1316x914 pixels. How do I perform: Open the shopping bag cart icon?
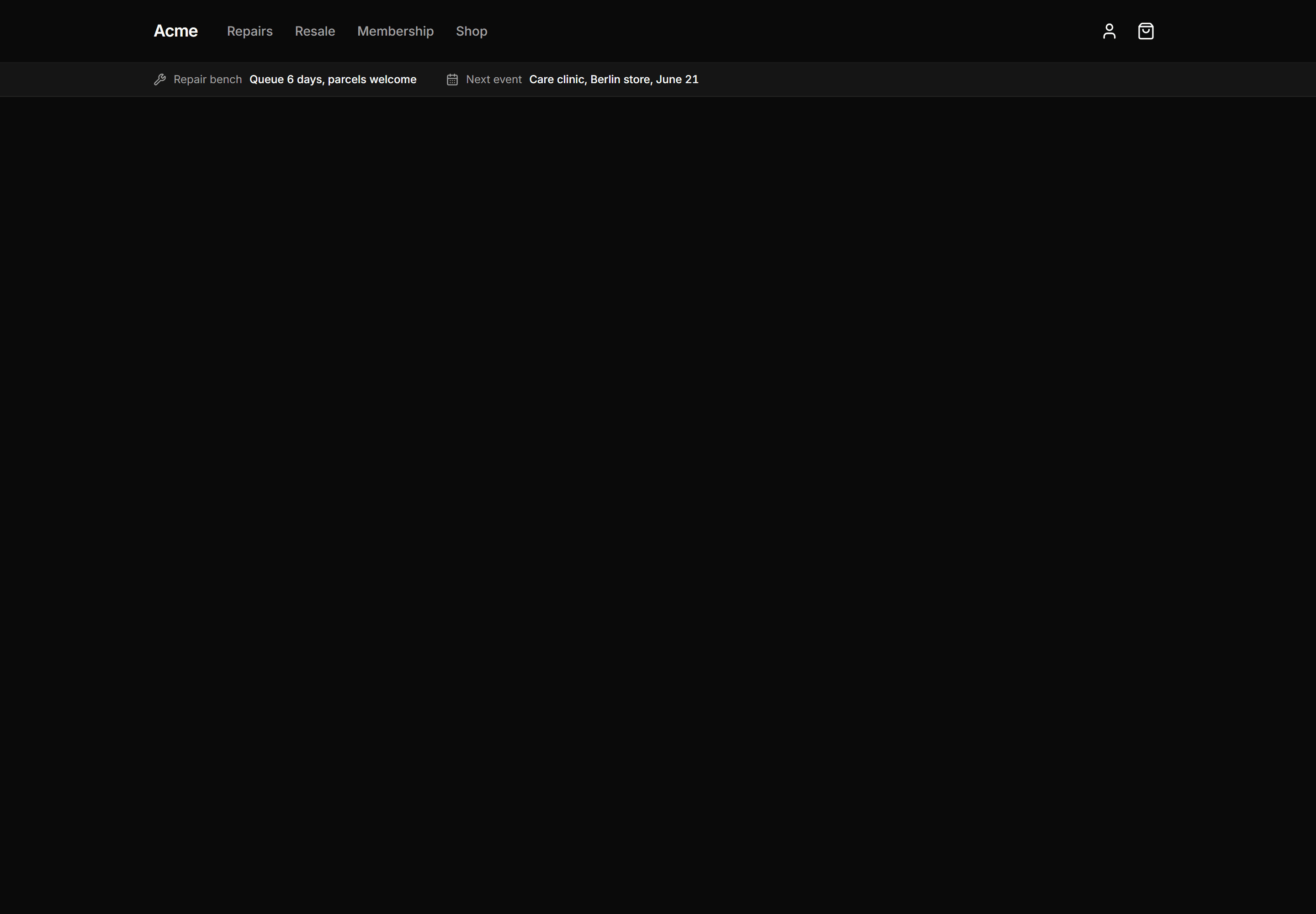1146,31
